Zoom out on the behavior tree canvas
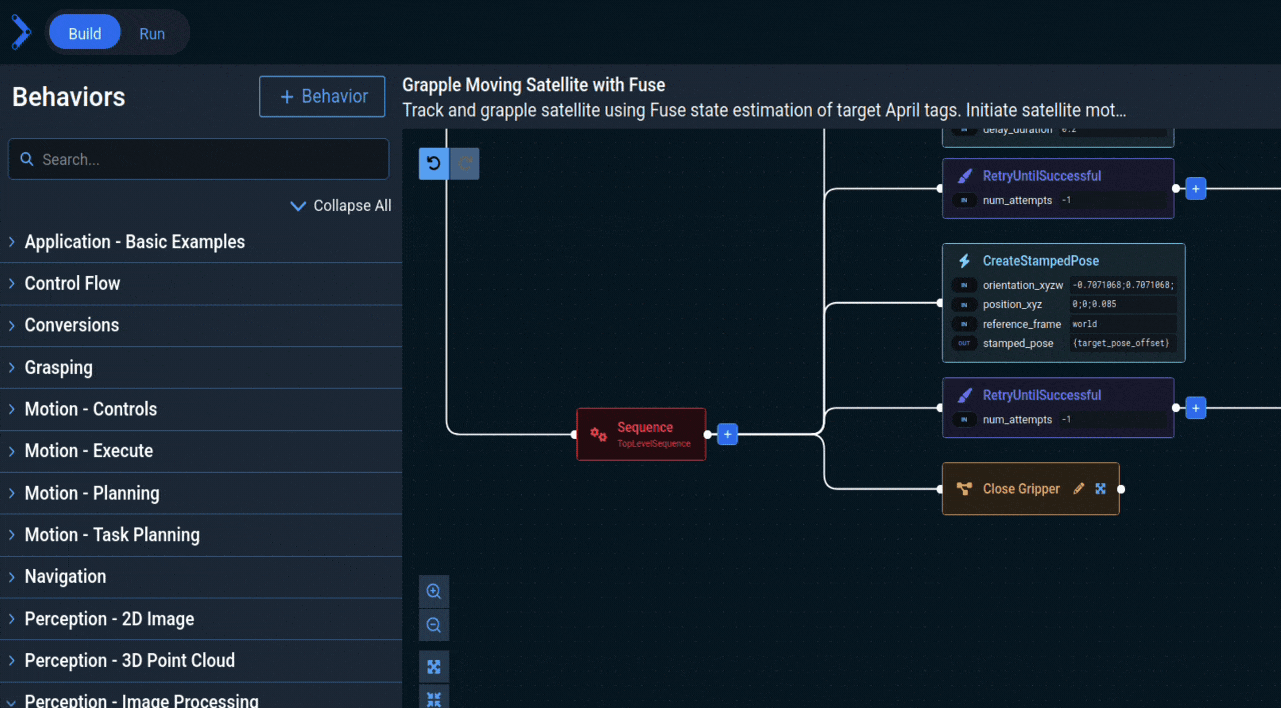The height and width of the screenshot is (708, 1281). click(433, 625)
